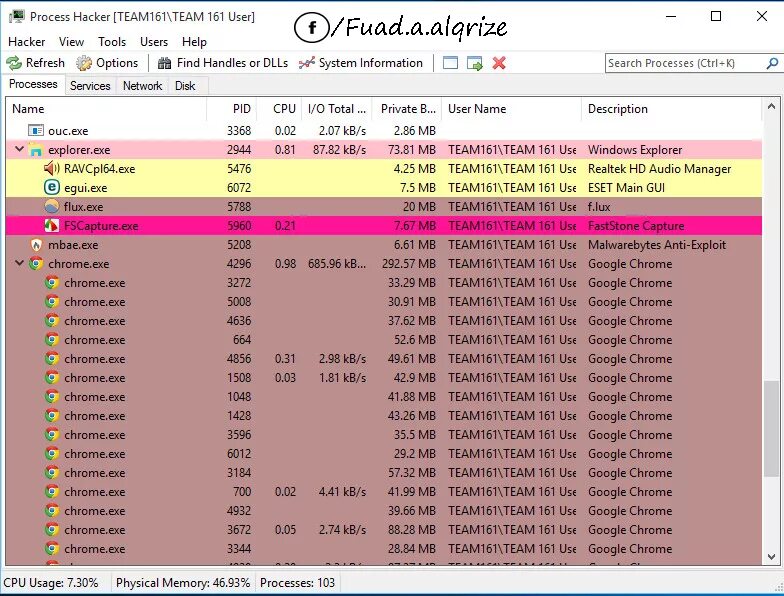
Task: Select the chrome.exe row PID 4932
Action: (x=384, y=510)
